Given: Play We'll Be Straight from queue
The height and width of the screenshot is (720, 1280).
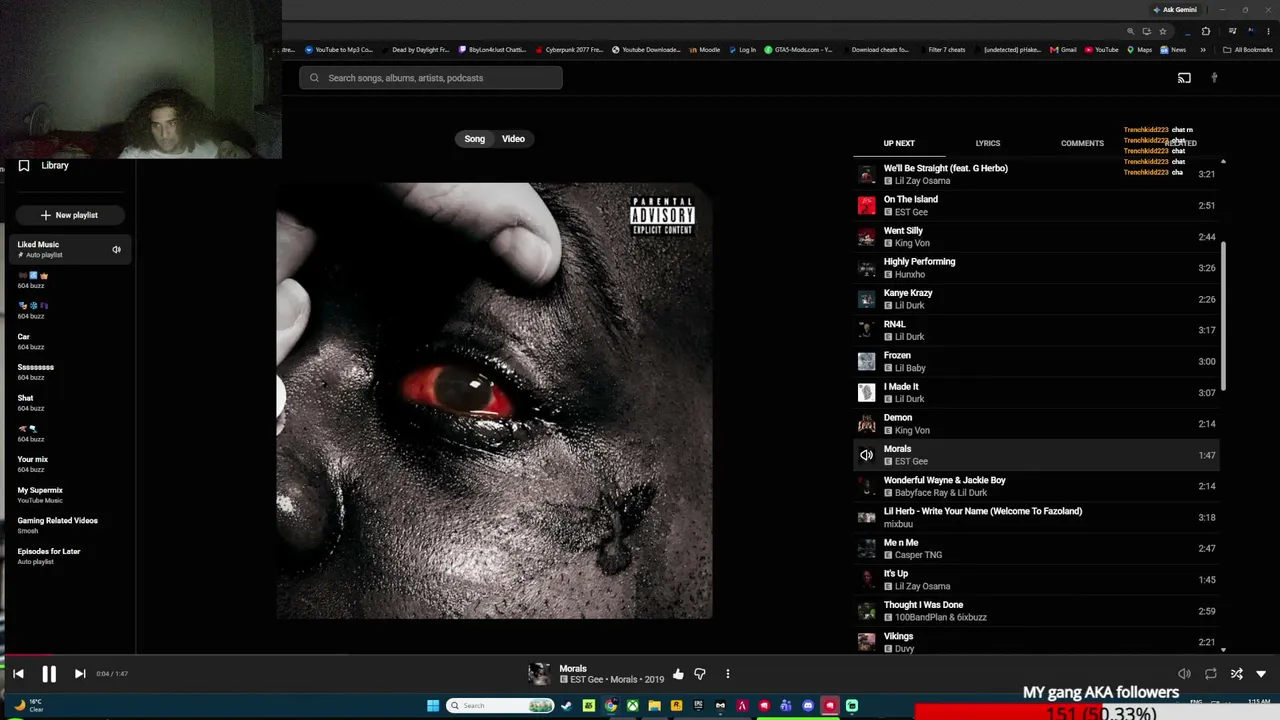Looking at the screenshot, I should pyautogui.click(x=1037, y=174).
